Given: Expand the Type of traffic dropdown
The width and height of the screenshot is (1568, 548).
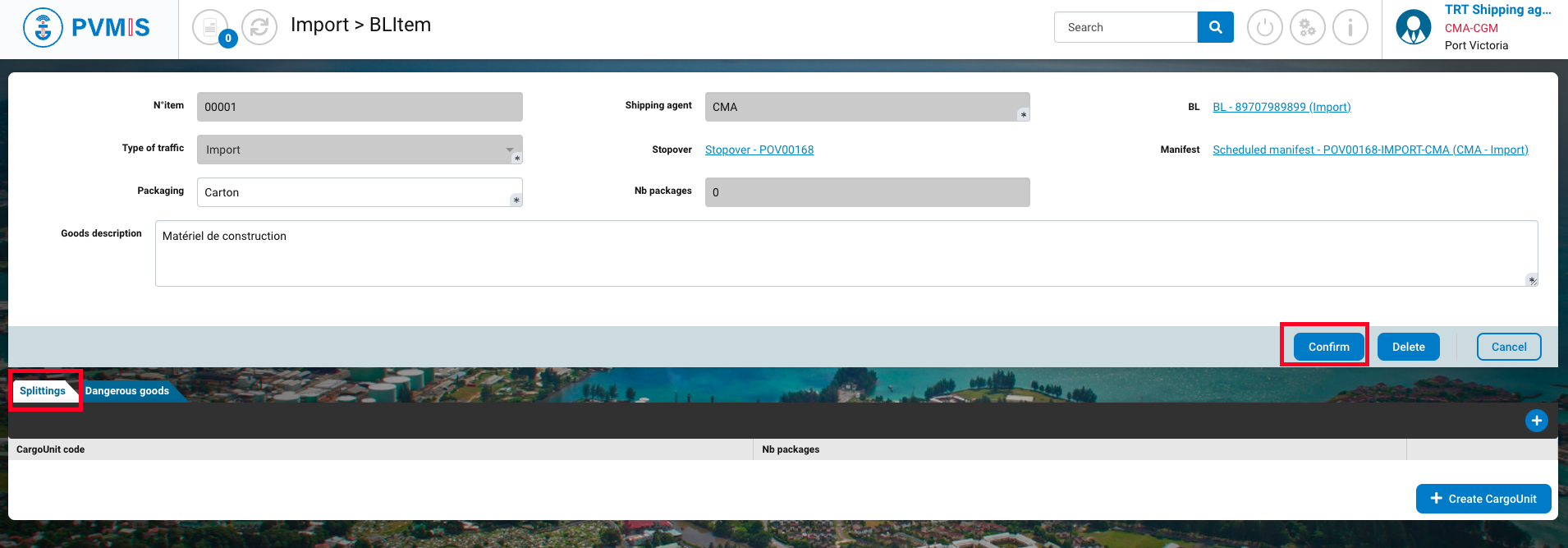Looking at the screenshot, I should click(360, 150).
